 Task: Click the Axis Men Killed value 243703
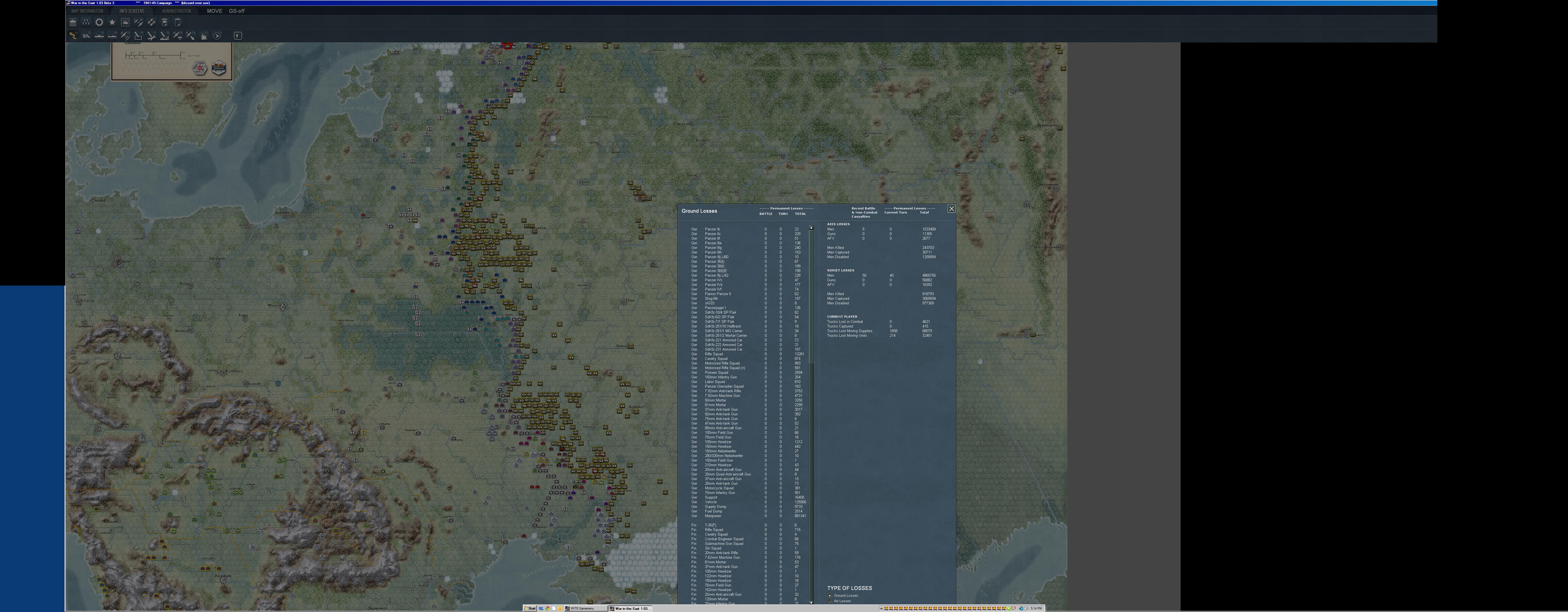pos(928,248)
